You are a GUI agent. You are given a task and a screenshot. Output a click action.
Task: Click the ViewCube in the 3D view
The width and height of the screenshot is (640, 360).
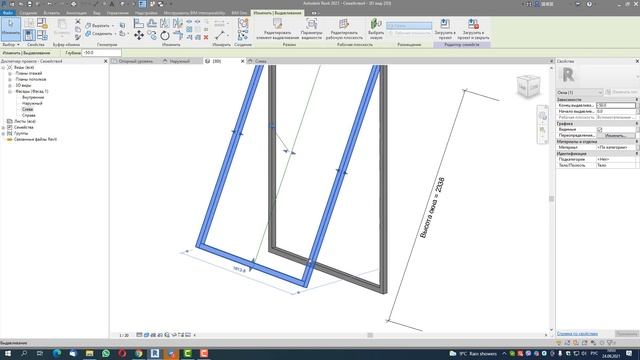(x=528, y=86)
